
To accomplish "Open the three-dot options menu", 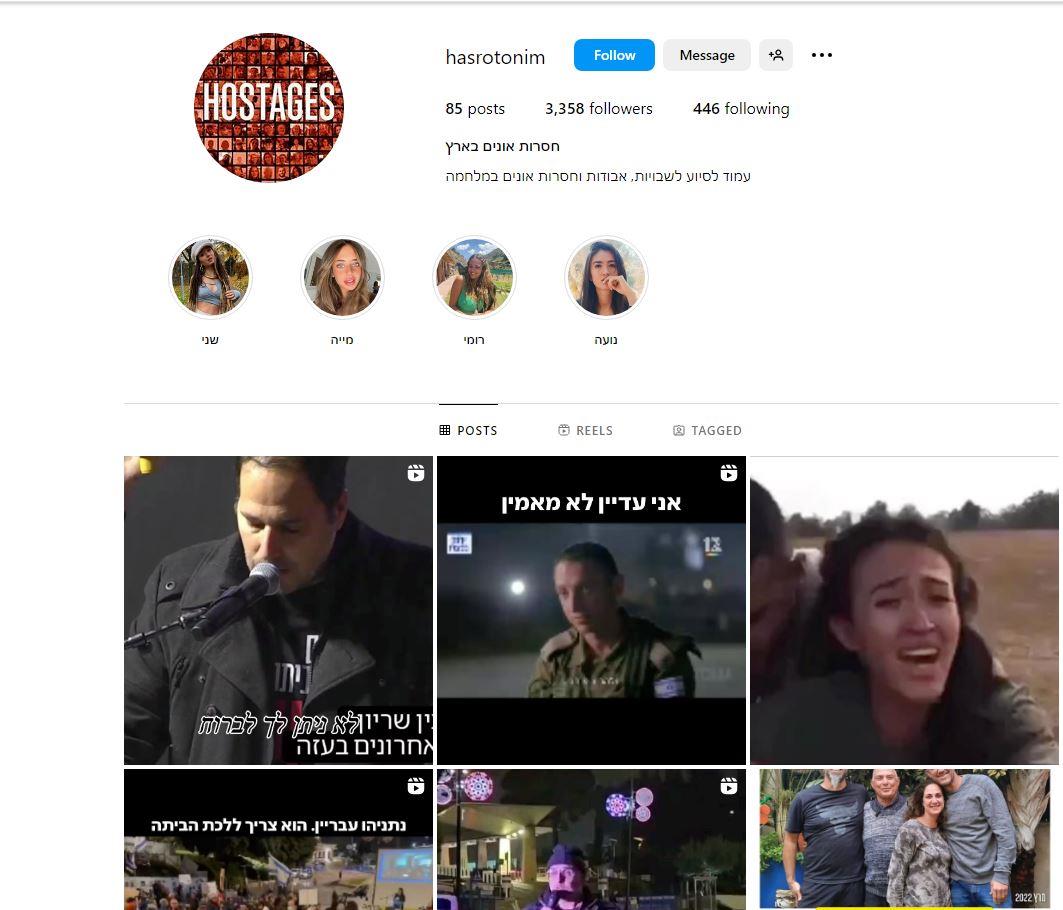I will tap(822, 55).
